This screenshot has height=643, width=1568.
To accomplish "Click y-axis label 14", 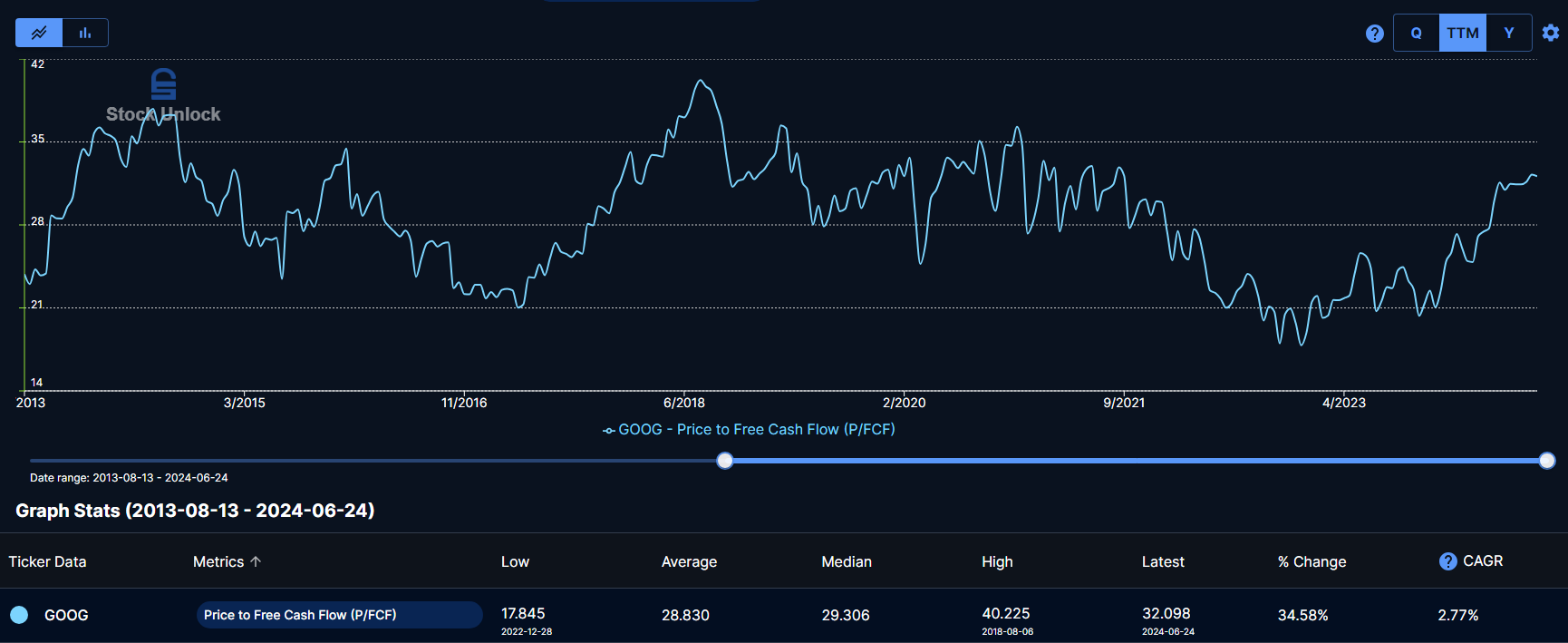I will click(x=37, y=383).
